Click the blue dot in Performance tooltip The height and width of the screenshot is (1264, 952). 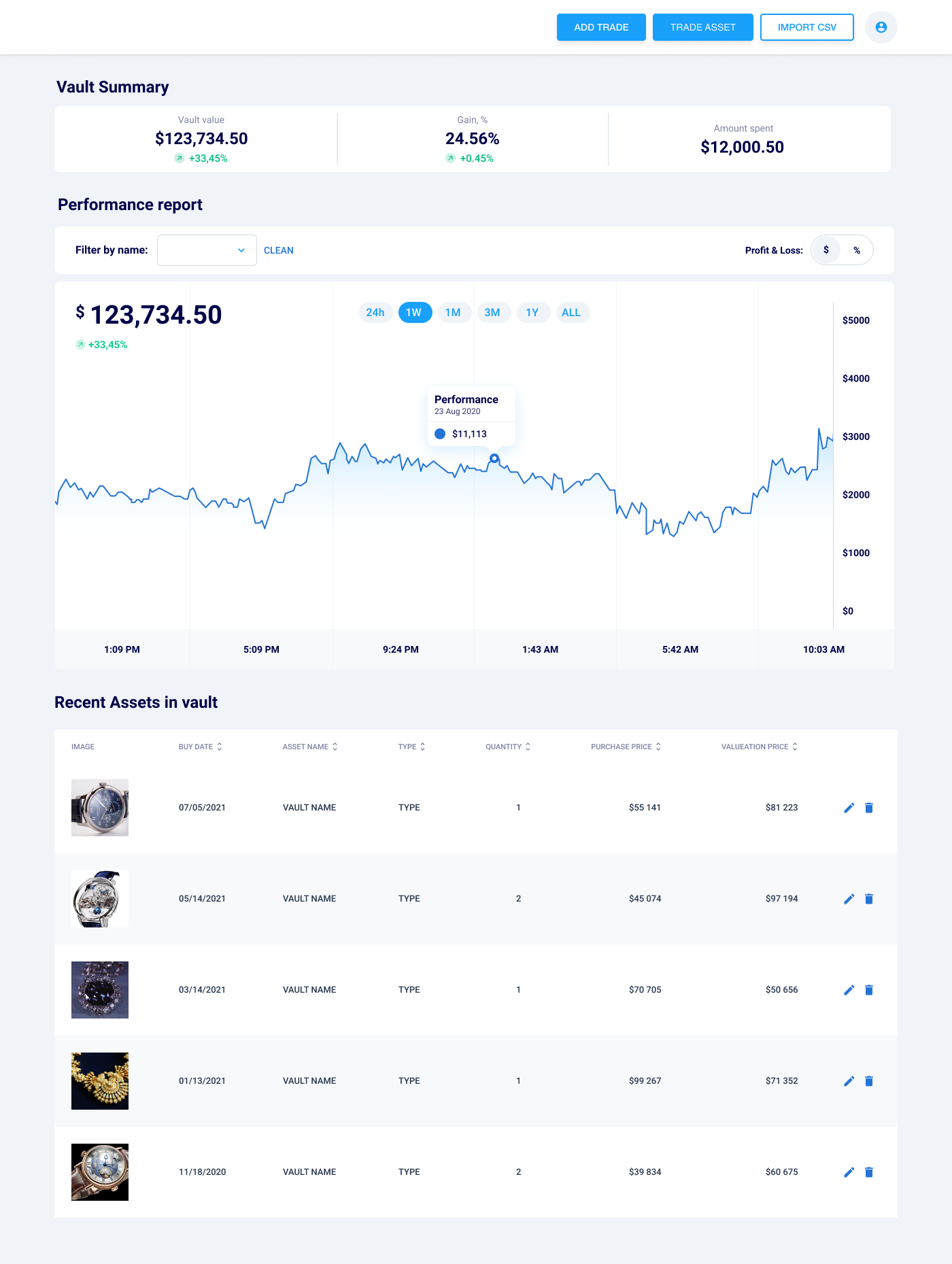(440, 434)
